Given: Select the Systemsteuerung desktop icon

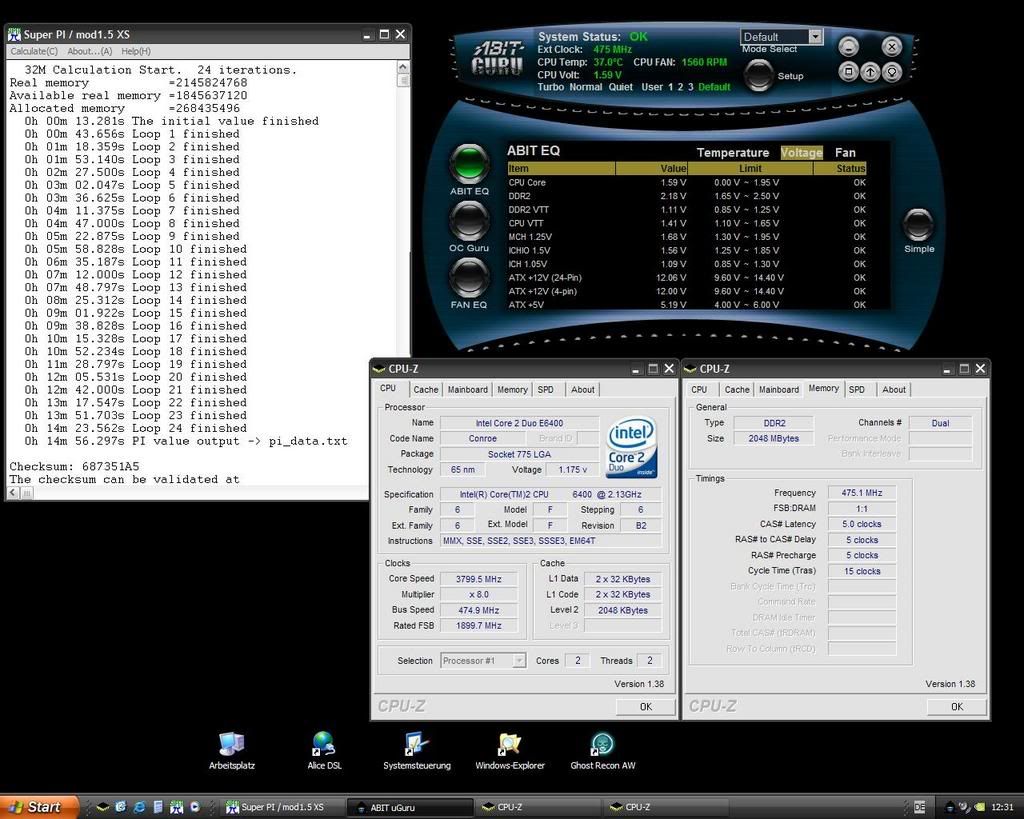Looking at the screenshot, I should [417, 751].
